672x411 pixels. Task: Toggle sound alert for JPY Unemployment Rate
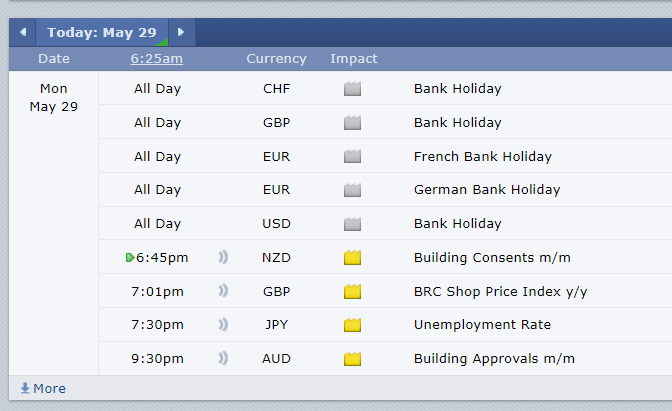coord(223,324)
